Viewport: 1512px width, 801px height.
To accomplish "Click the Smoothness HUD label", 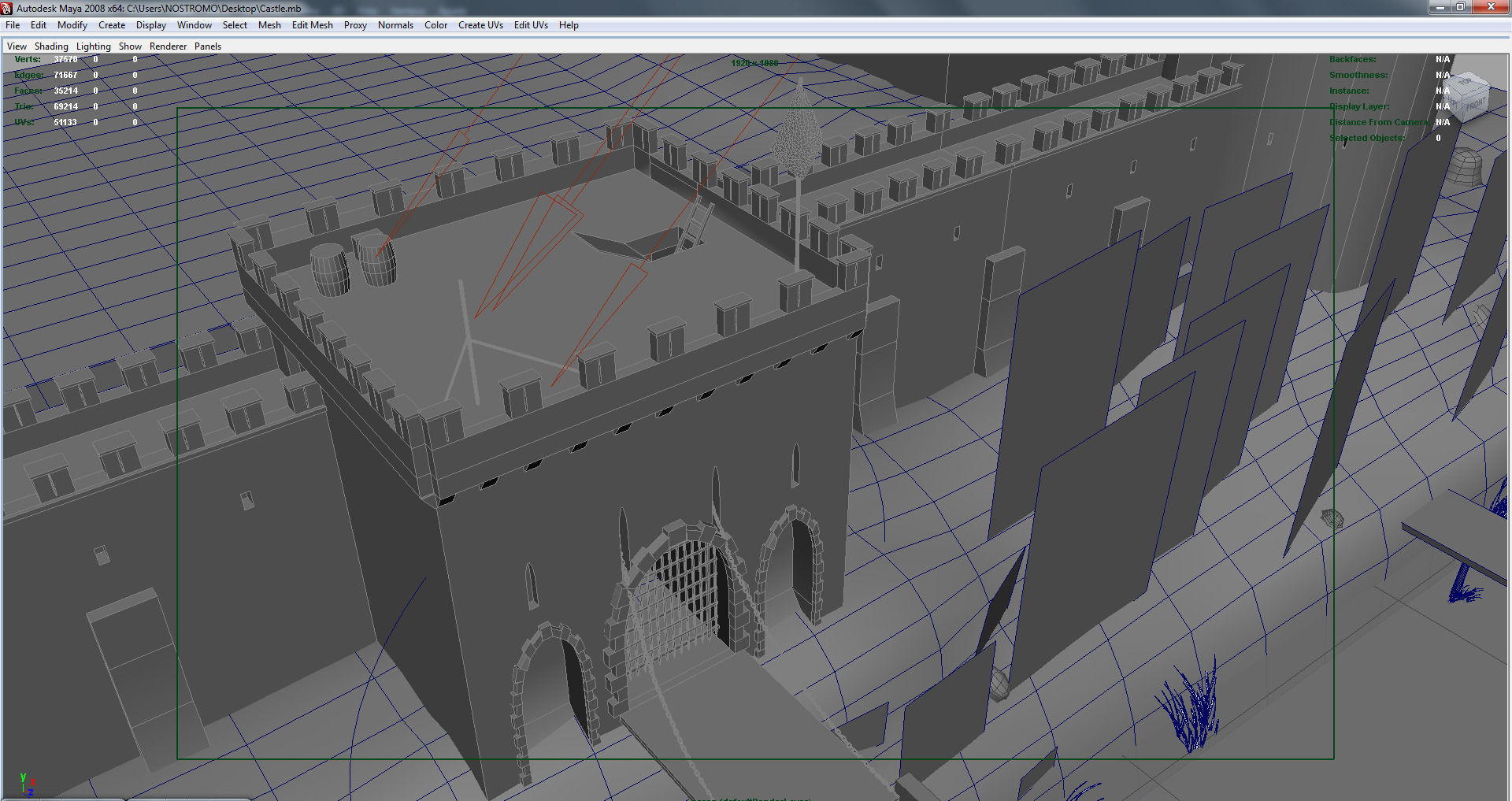I will (1358, 75).
